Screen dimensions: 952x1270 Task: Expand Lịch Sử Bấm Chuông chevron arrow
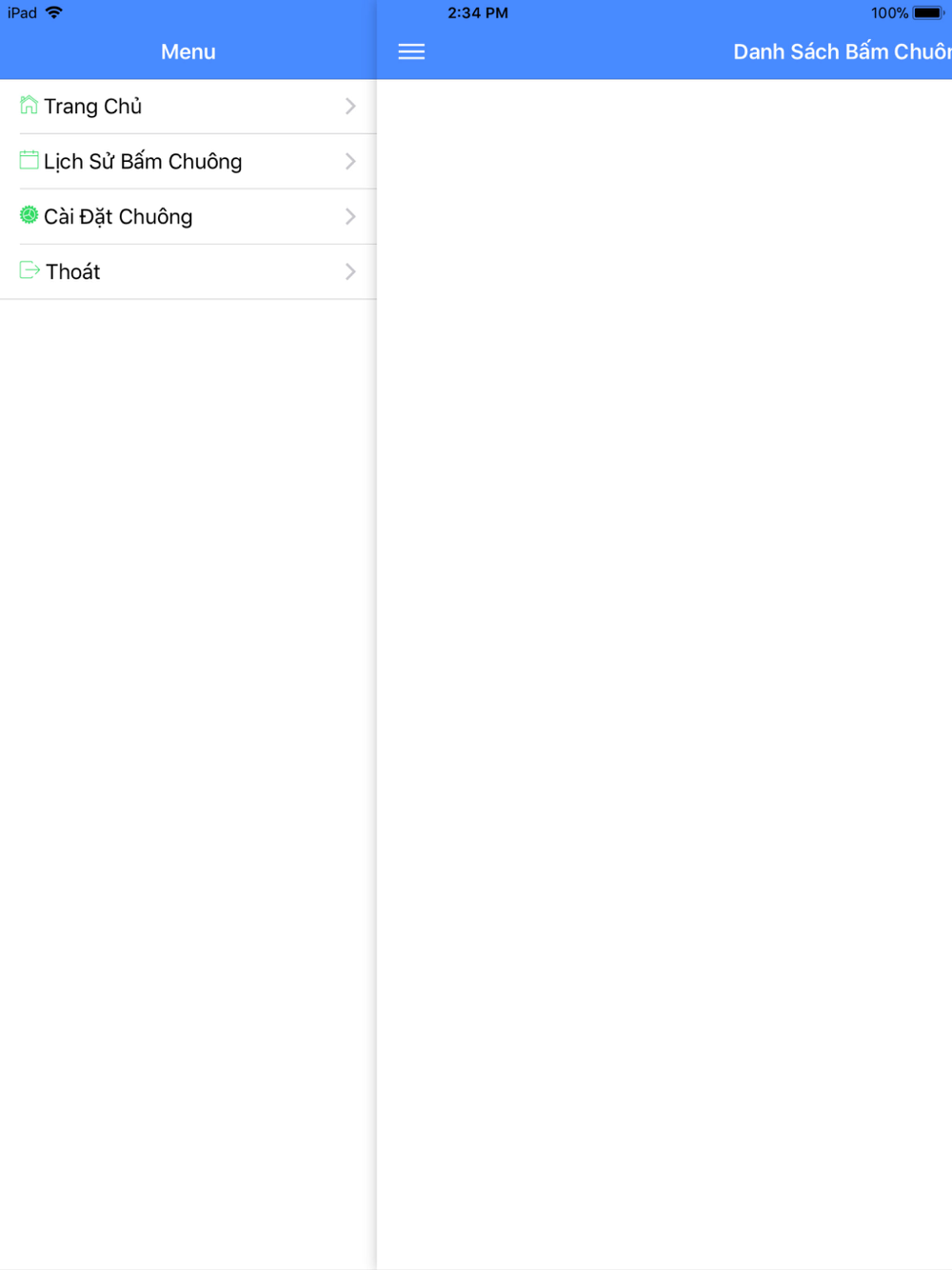[350, 161]
